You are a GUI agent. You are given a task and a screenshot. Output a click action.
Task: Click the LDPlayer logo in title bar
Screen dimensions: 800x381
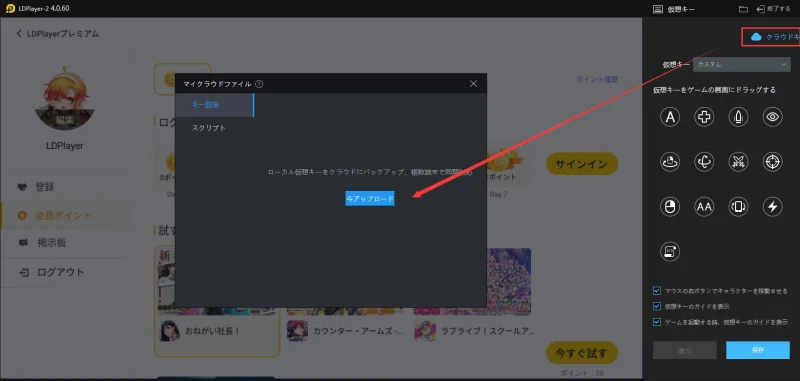[10, 9]
